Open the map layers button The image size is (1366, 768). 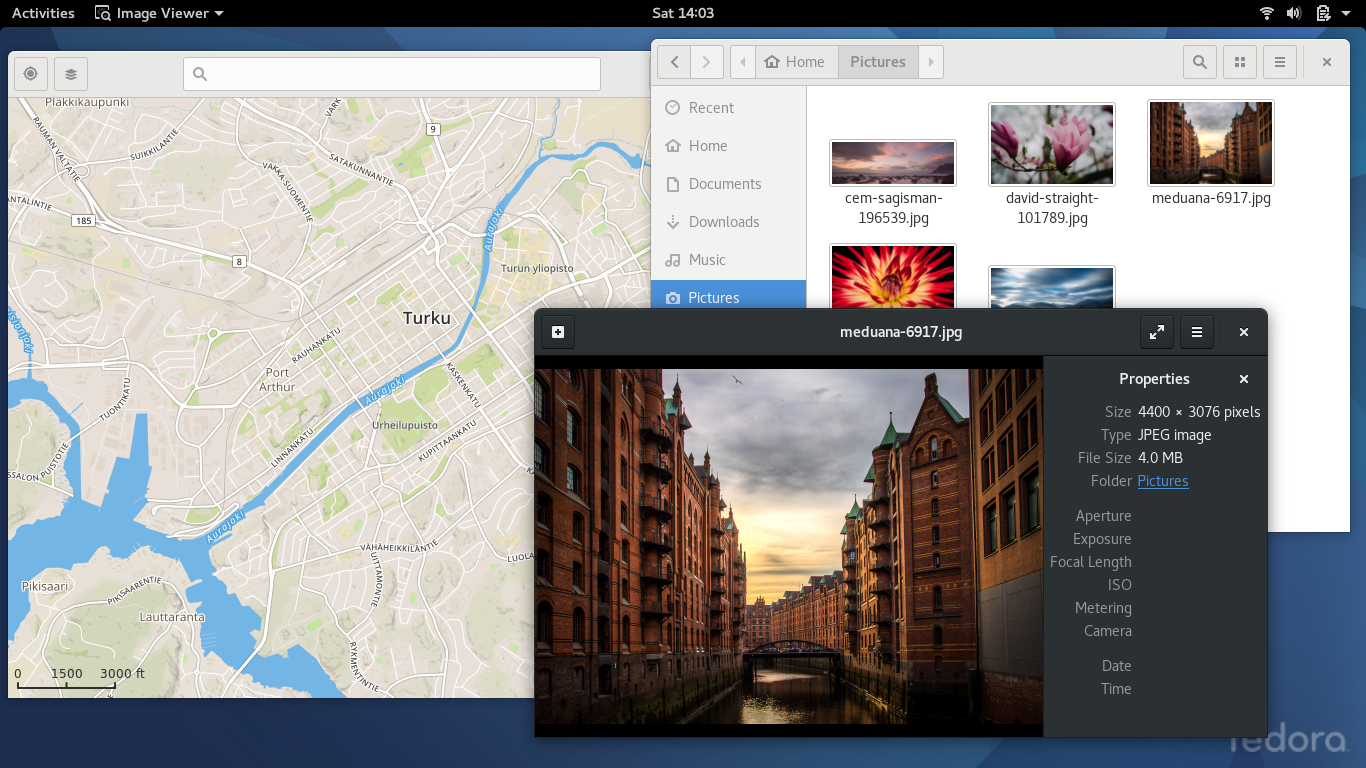click(x=71, y=74)
